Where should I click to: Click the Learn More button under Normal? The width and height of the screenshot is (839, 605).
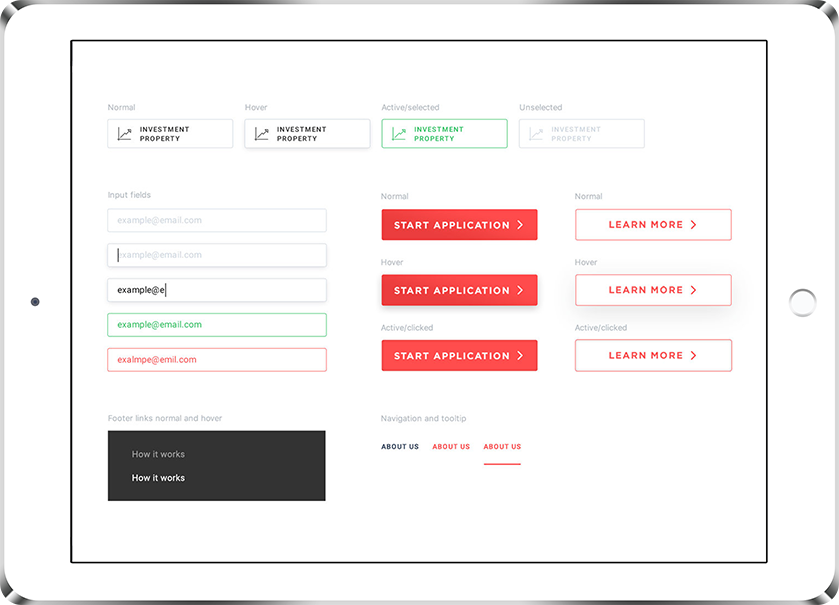pyautogui.click(x=653, y=225)
